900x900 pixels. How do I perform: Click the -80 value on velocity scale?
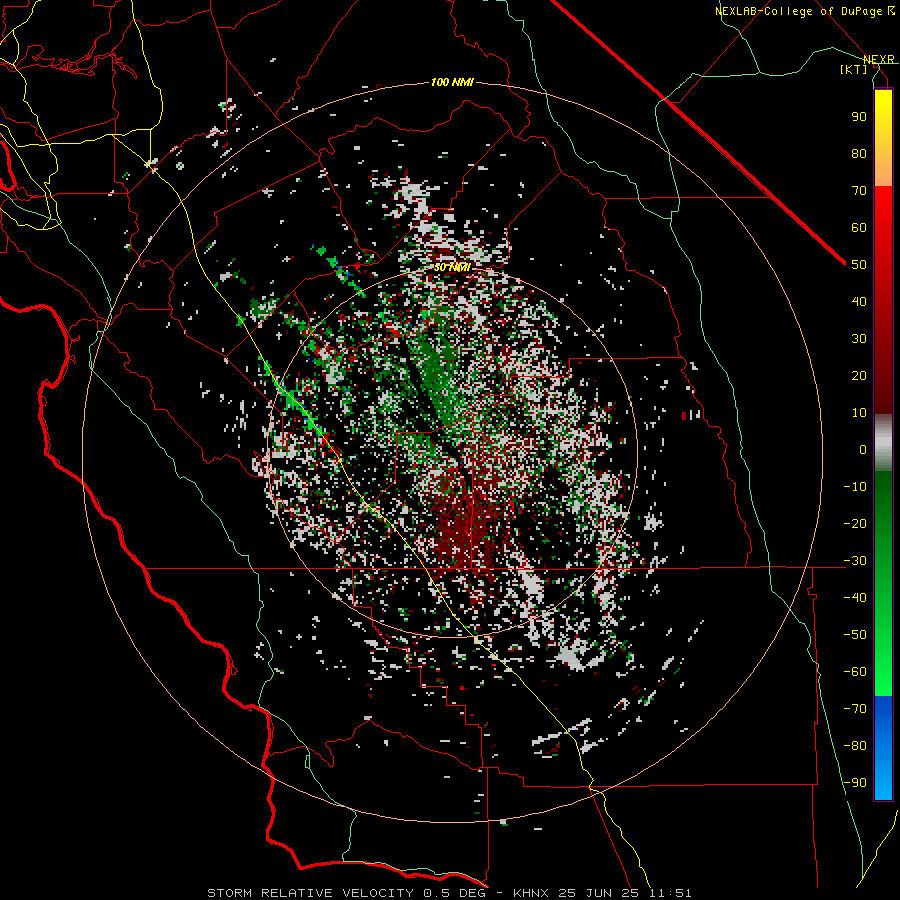[x=855, y=746]
